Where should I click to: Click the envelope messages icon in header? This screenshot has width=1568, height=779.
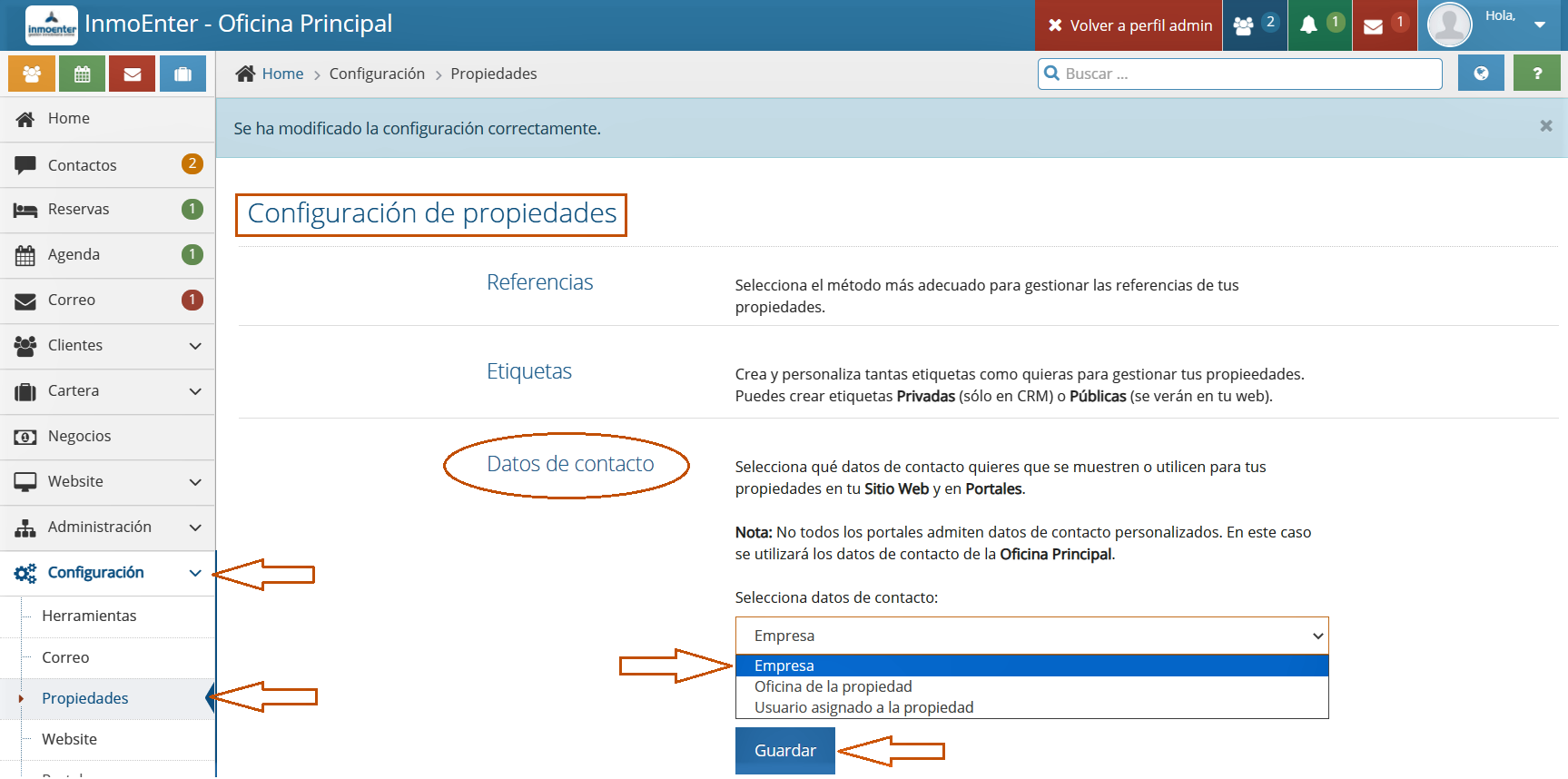[1374, 26]
